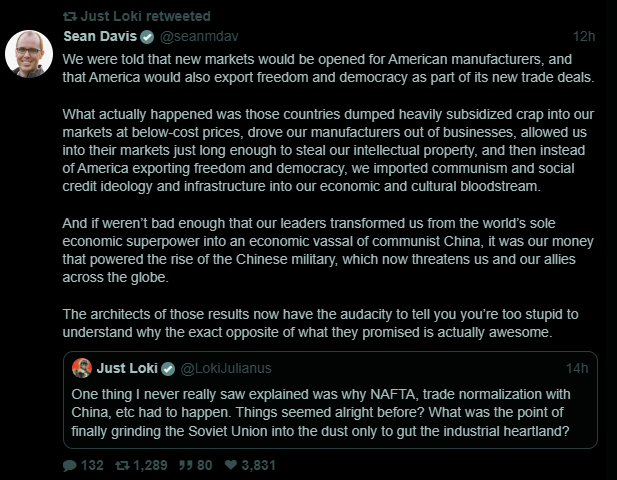
Task: Click the paragraph starting 'We were told'
Action: coord(329,68)
